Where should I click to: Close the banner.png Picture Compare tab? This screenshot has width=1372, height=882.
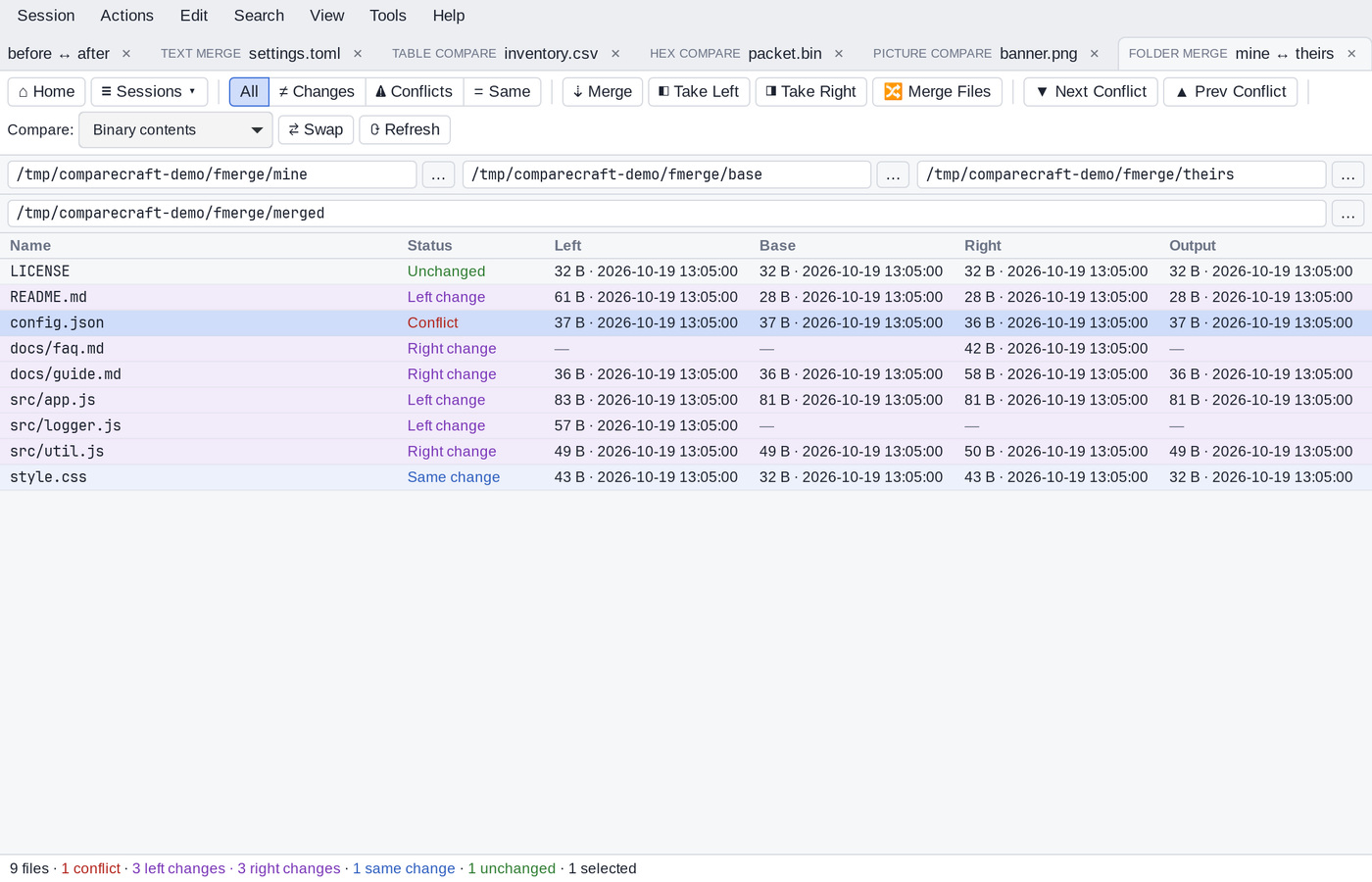[1095, 54]
